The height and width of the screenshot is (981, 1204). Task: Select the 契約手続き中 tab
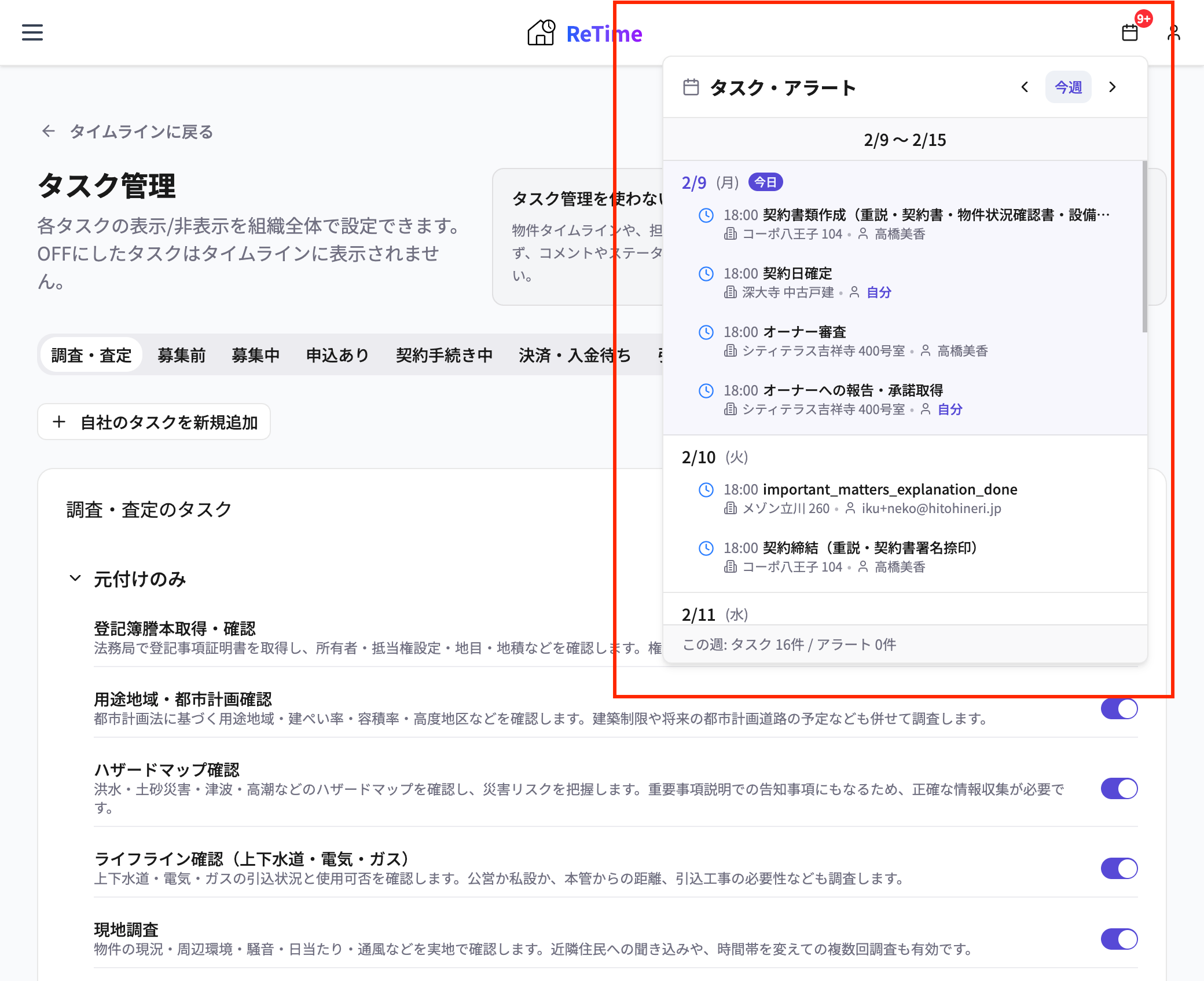coord(445,355)
